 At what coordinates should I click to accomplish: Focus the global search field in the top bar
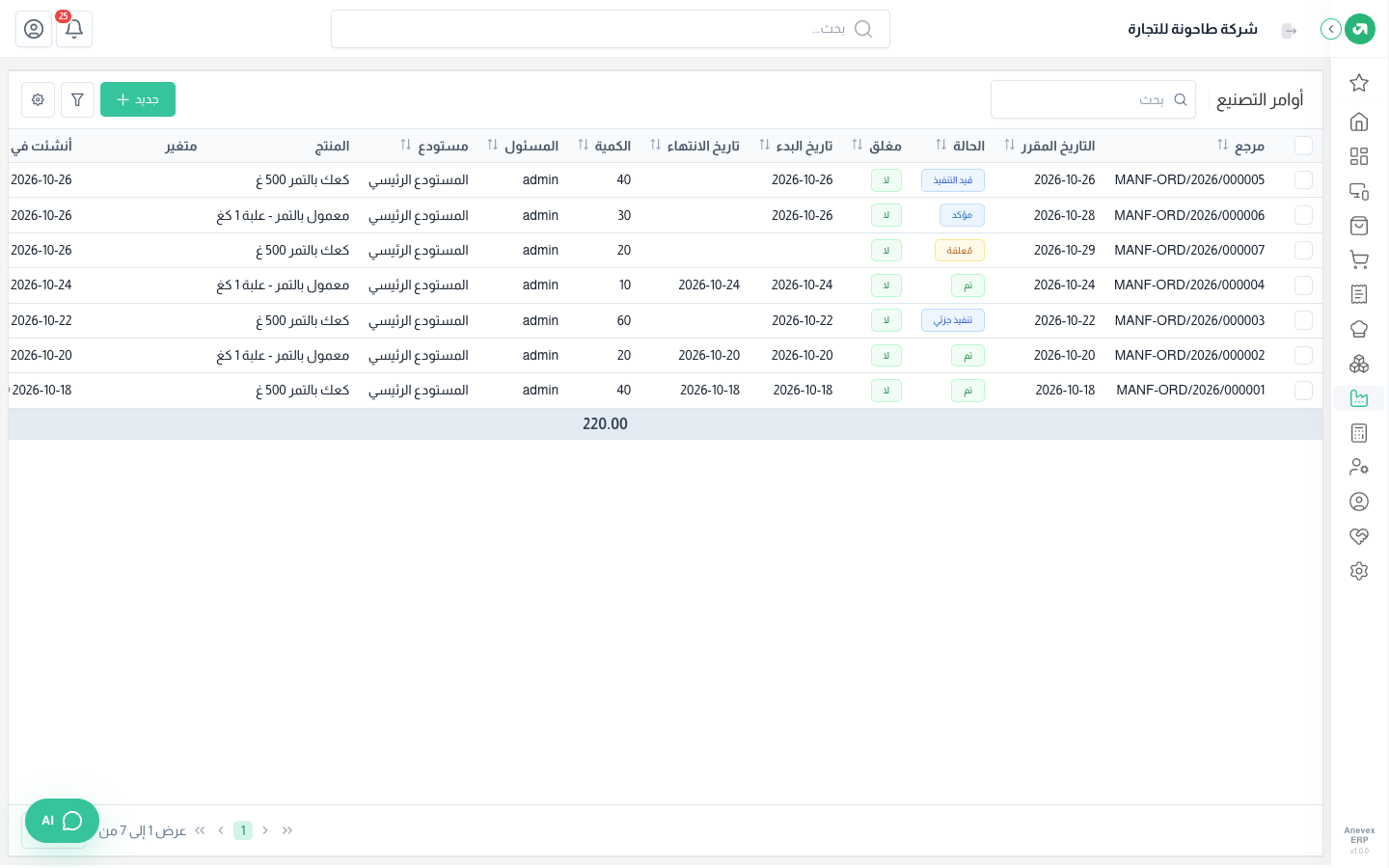(x=611, y=29)
